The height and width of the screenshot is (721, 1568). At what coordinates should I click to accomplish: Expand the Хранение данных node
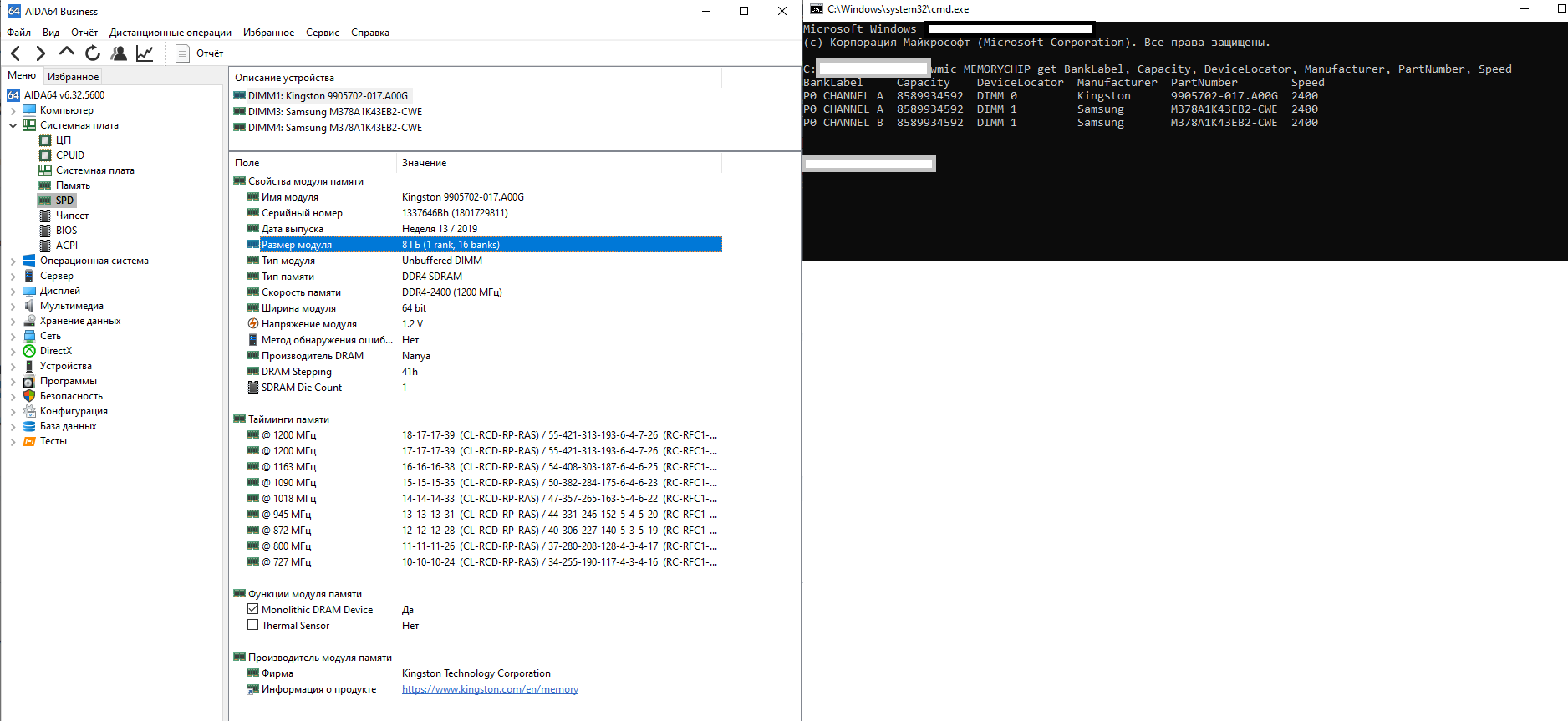(x=13, y=321)
